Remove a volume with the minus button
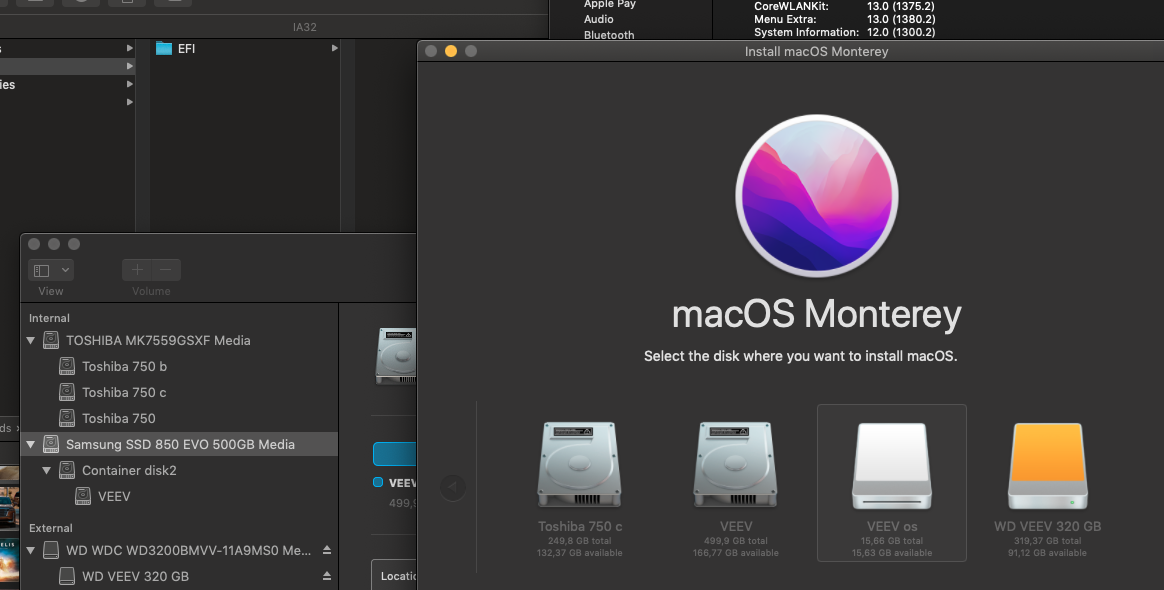Screen dimensions: 1164x590 coord(166,270)
